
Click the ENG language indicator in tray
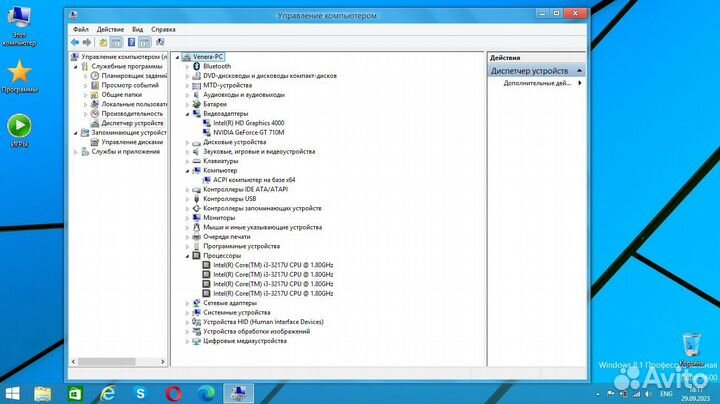[666, 394]
